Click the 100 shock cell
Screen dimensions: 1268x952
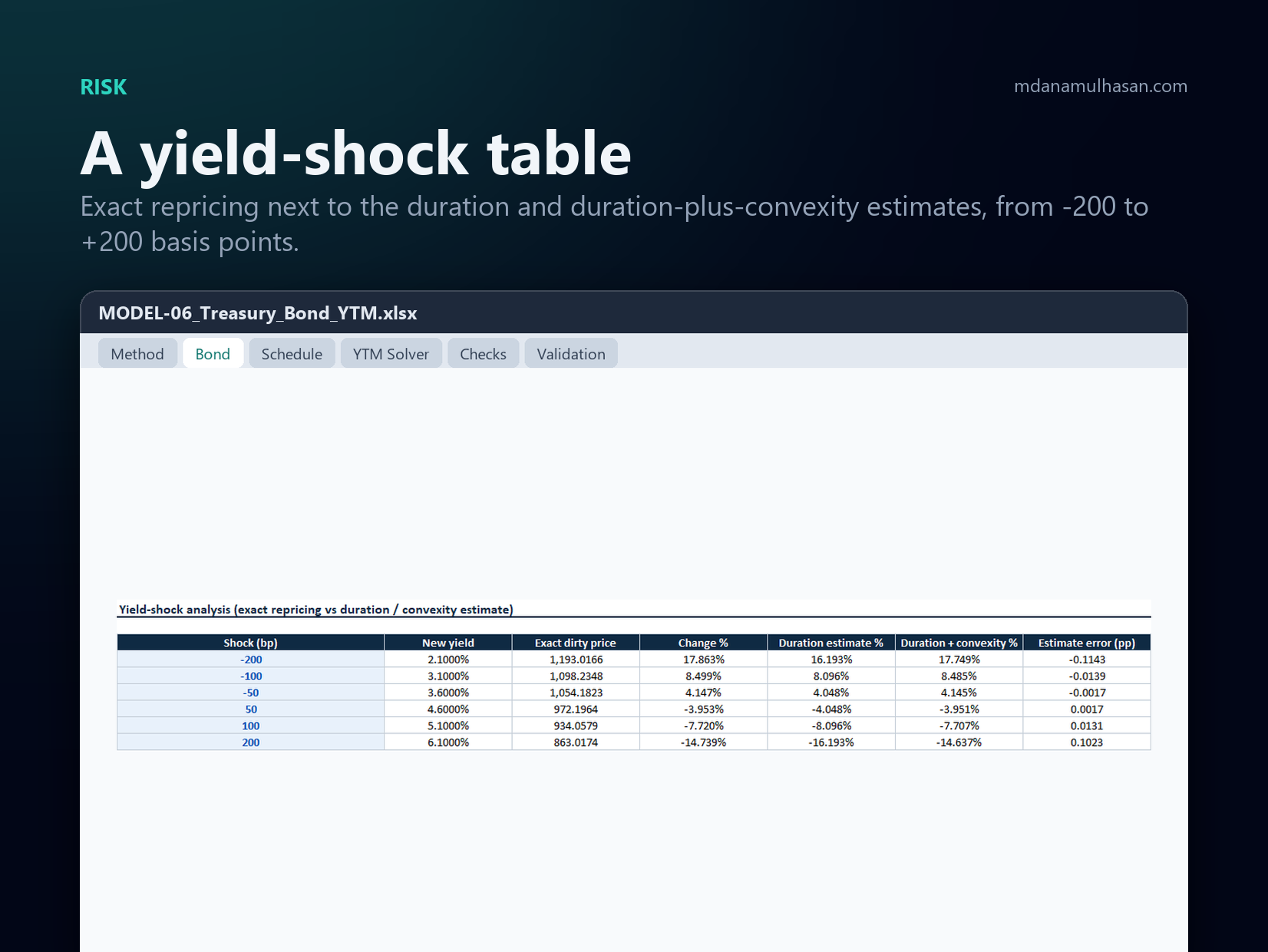[x=250, y=726]
